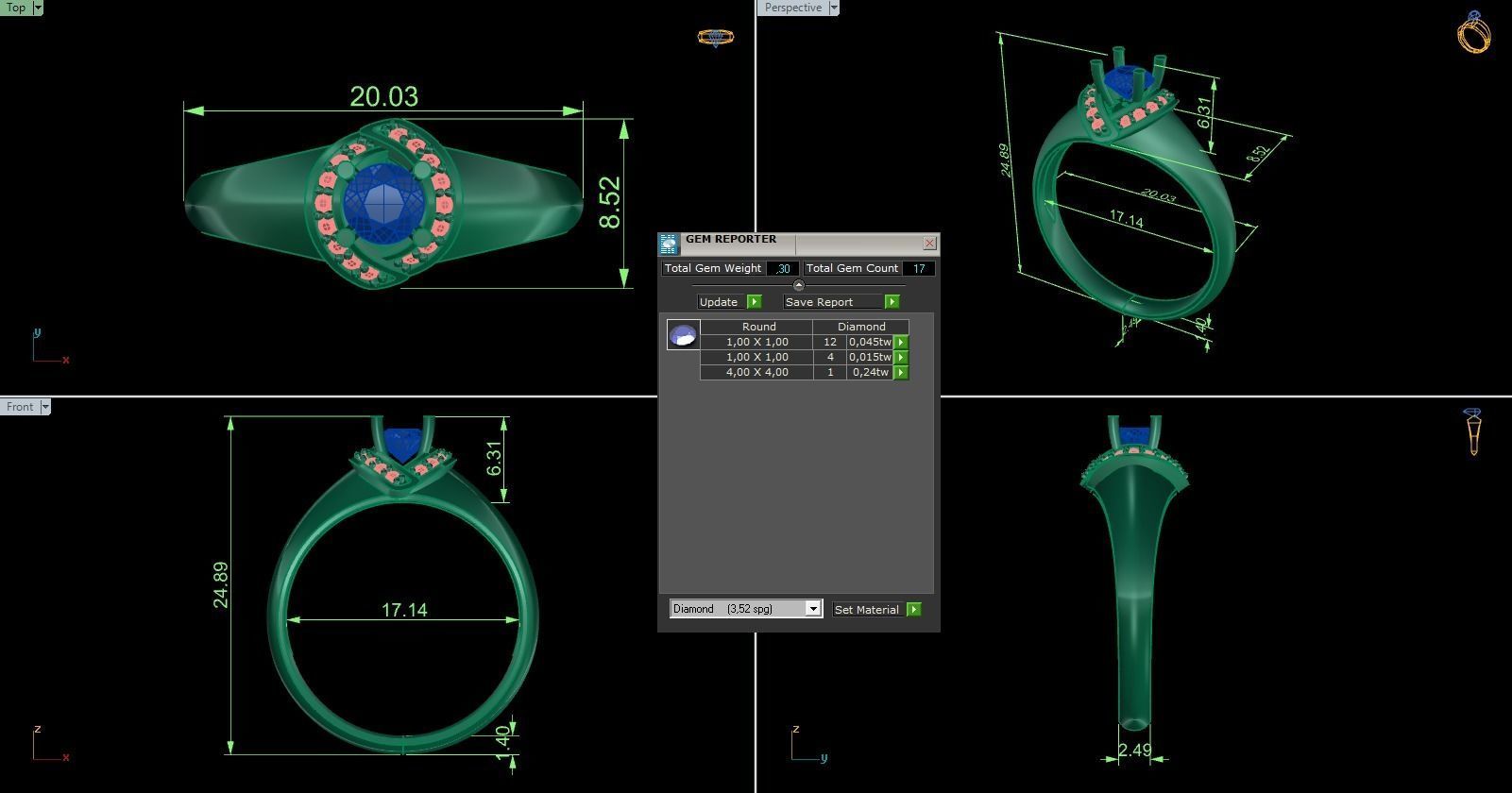Select the 24.89 dimension in Perspective view

[x=1006, y=160]
